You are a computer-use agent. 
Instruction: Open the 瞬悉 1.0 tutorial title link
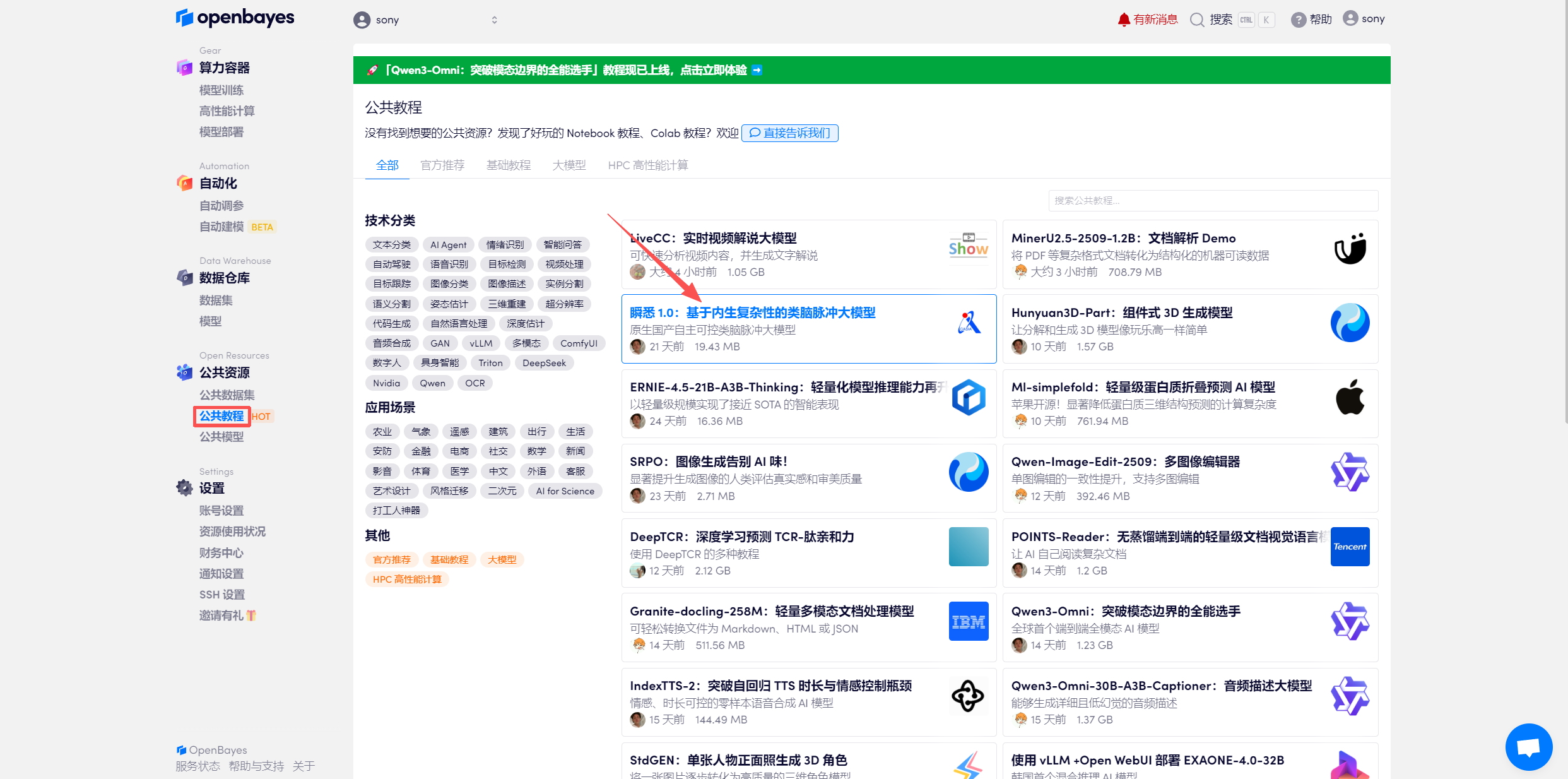point(753,312)
